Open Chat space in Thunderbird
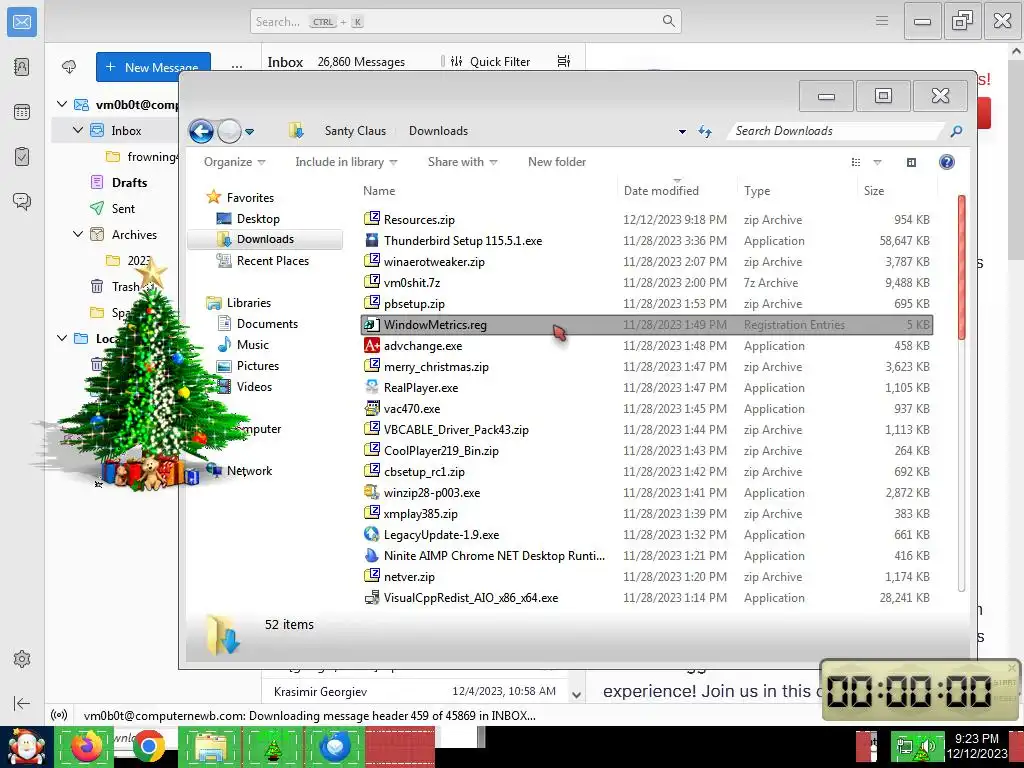The image size is (1024, 768). (x=22, y=201)
